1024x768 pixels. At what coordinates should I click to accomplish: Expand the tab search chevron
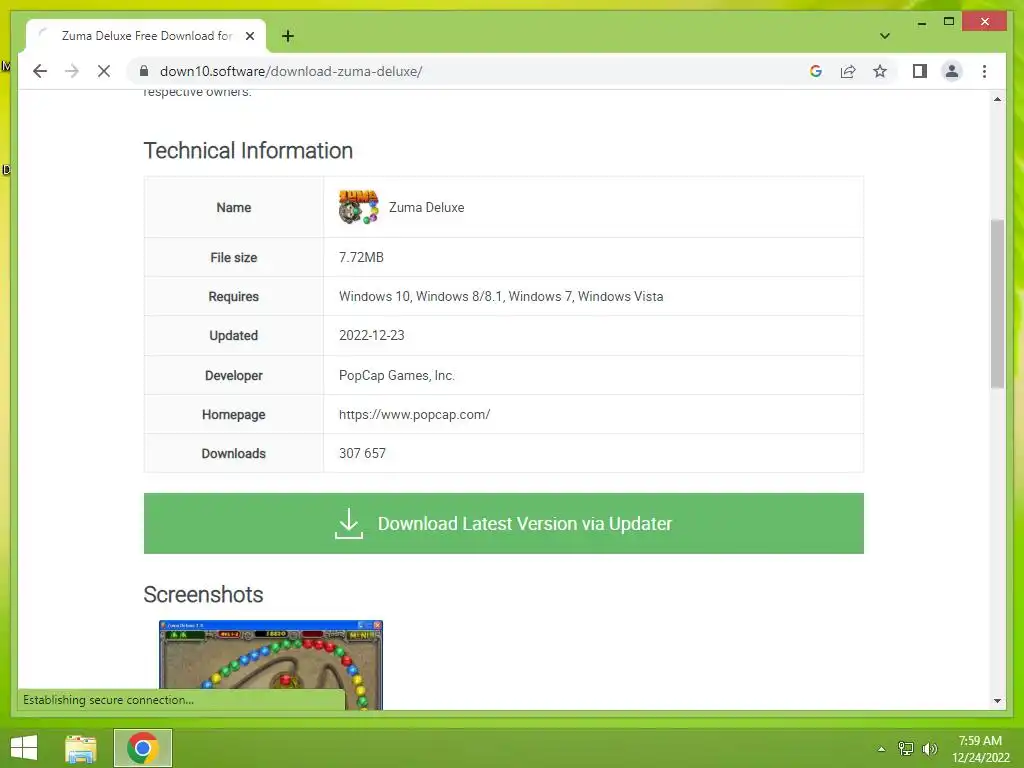[x=885, y=36]
